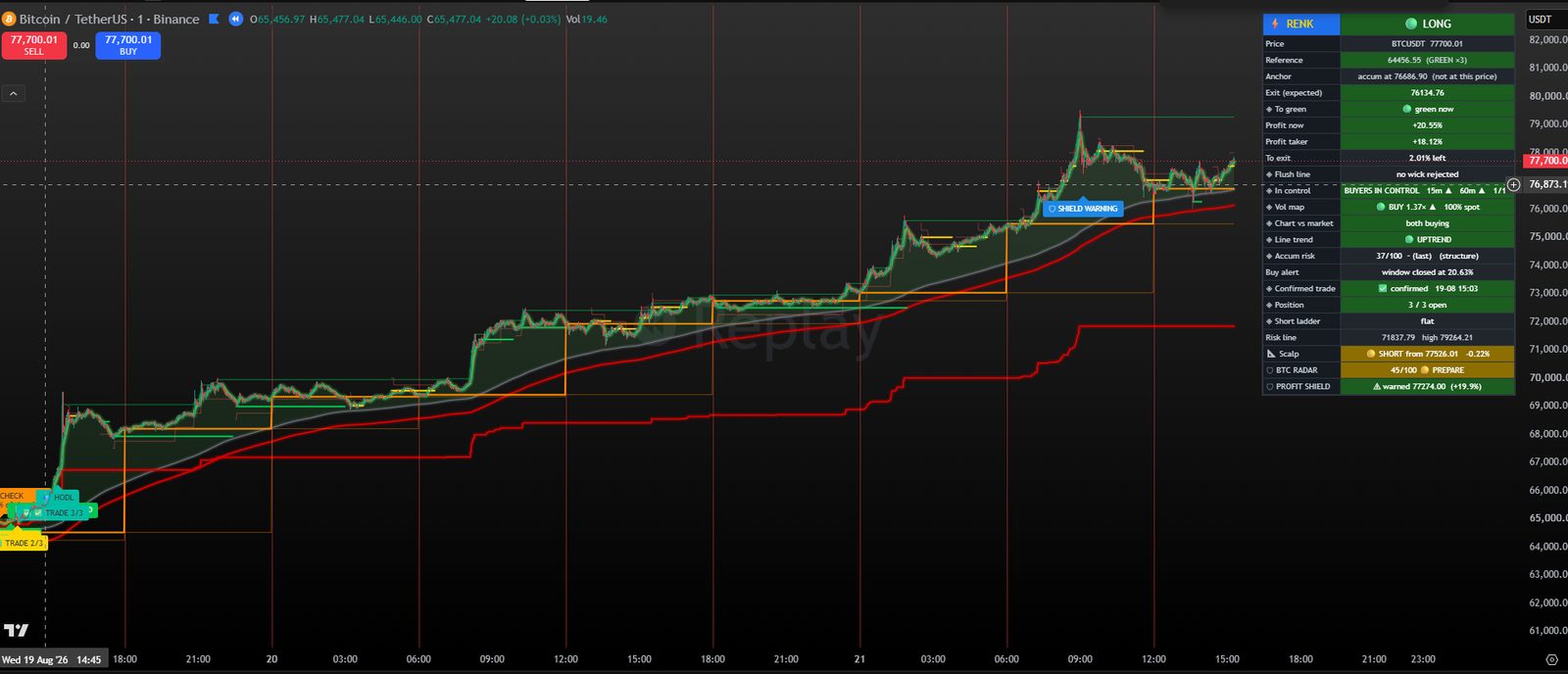Click the 0.00 spread value between Sell and Buy

tap(81, 45)
